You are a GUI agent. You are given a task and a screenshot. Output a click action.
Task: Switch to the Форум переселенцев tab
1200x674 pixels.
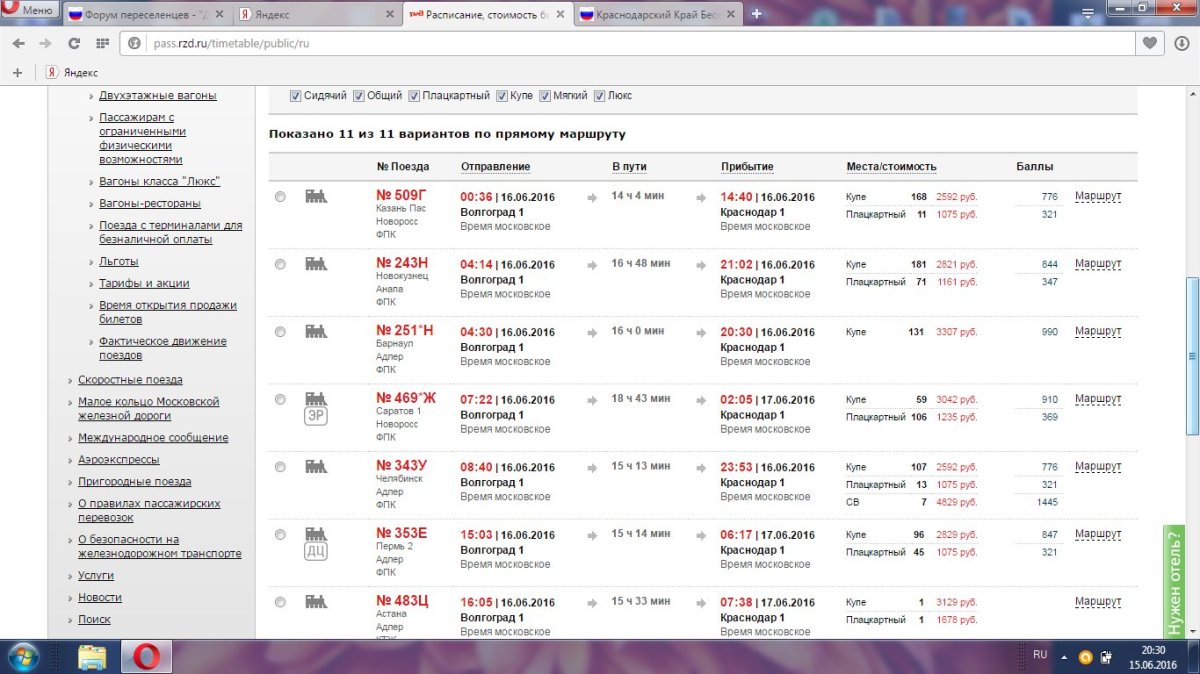pyautogui.click(x=142, y=15)
